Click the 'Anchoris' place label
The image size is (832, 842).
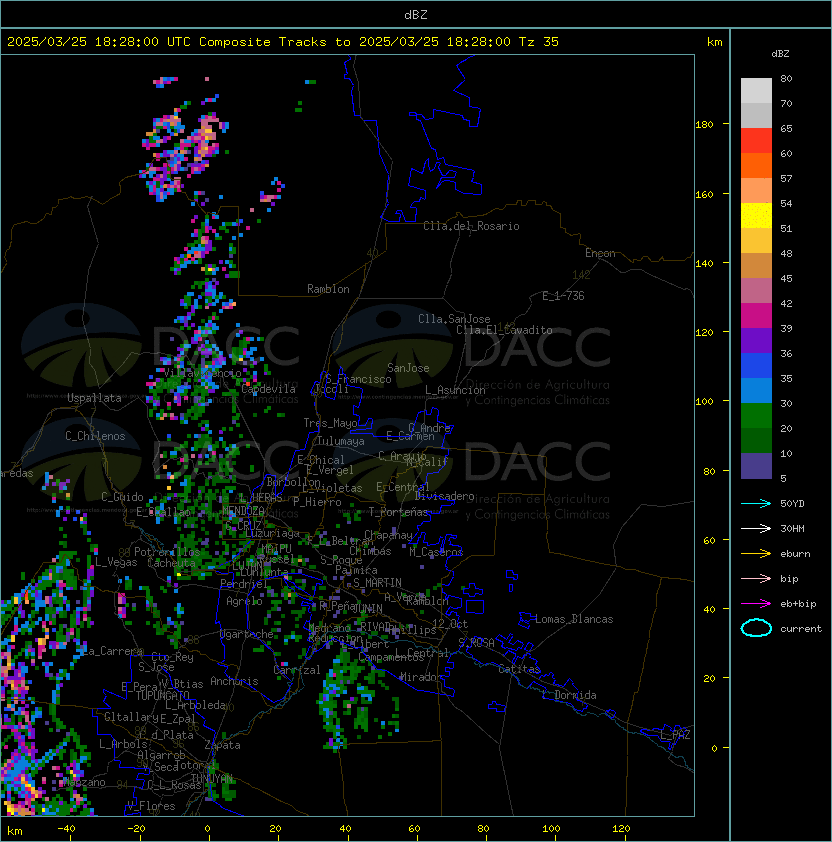pyautogui.click(x=234, y=681)
